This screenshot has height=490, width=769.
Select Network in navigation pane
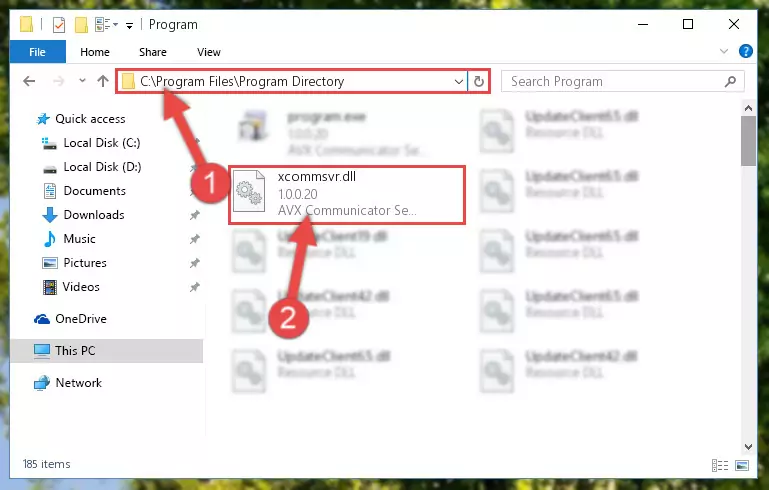pos(78,383)
